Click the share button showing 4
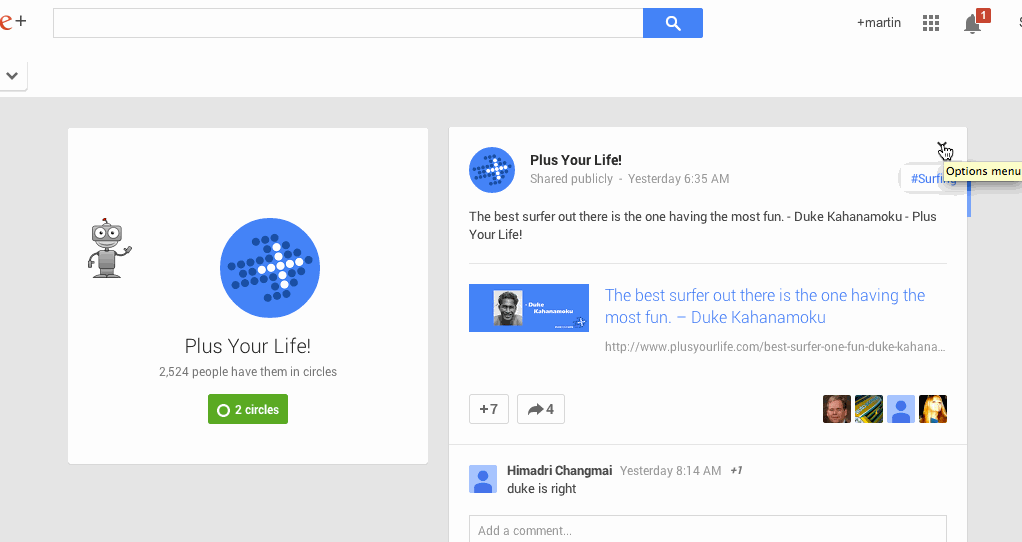Screen dimensions: 1022x542 pyautogui.click(x=541, y=409)
